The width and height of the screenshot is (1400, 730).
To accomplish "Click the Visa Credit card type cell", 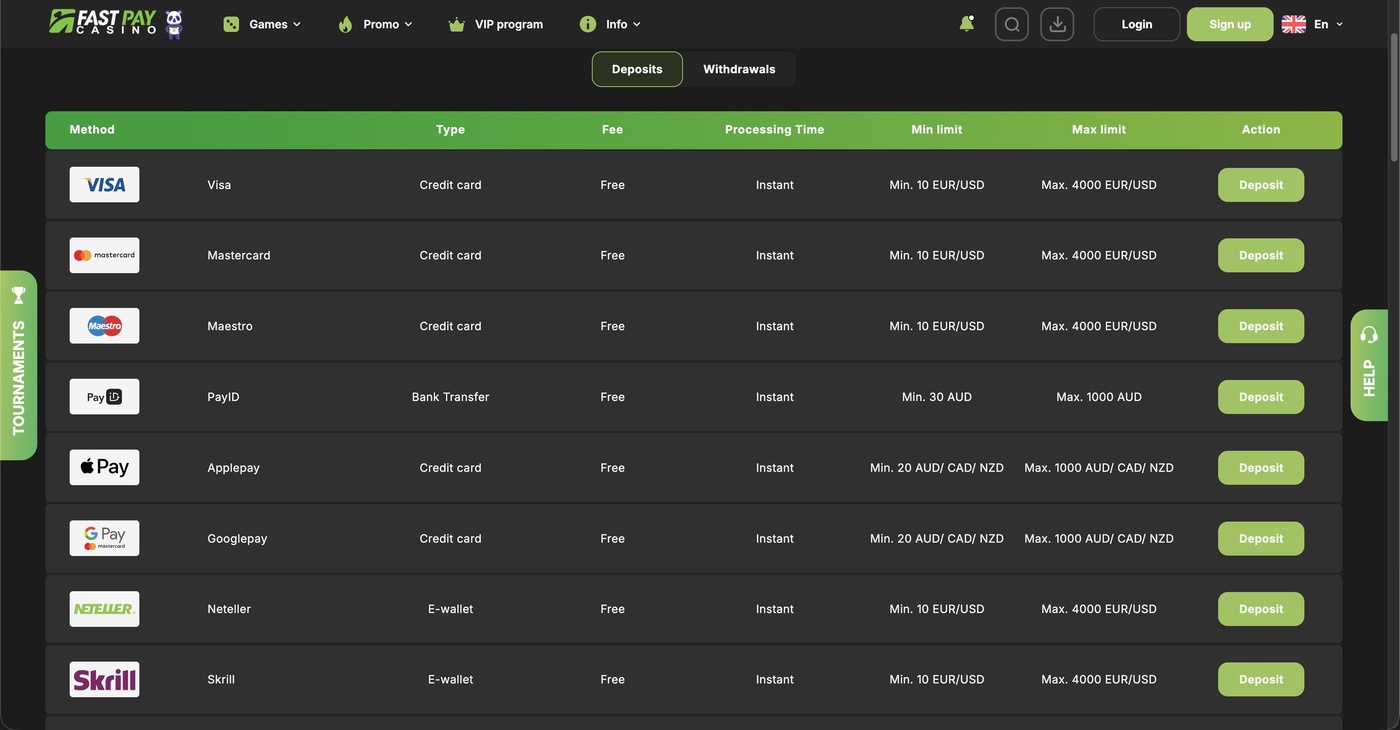I will pos(451,185).
